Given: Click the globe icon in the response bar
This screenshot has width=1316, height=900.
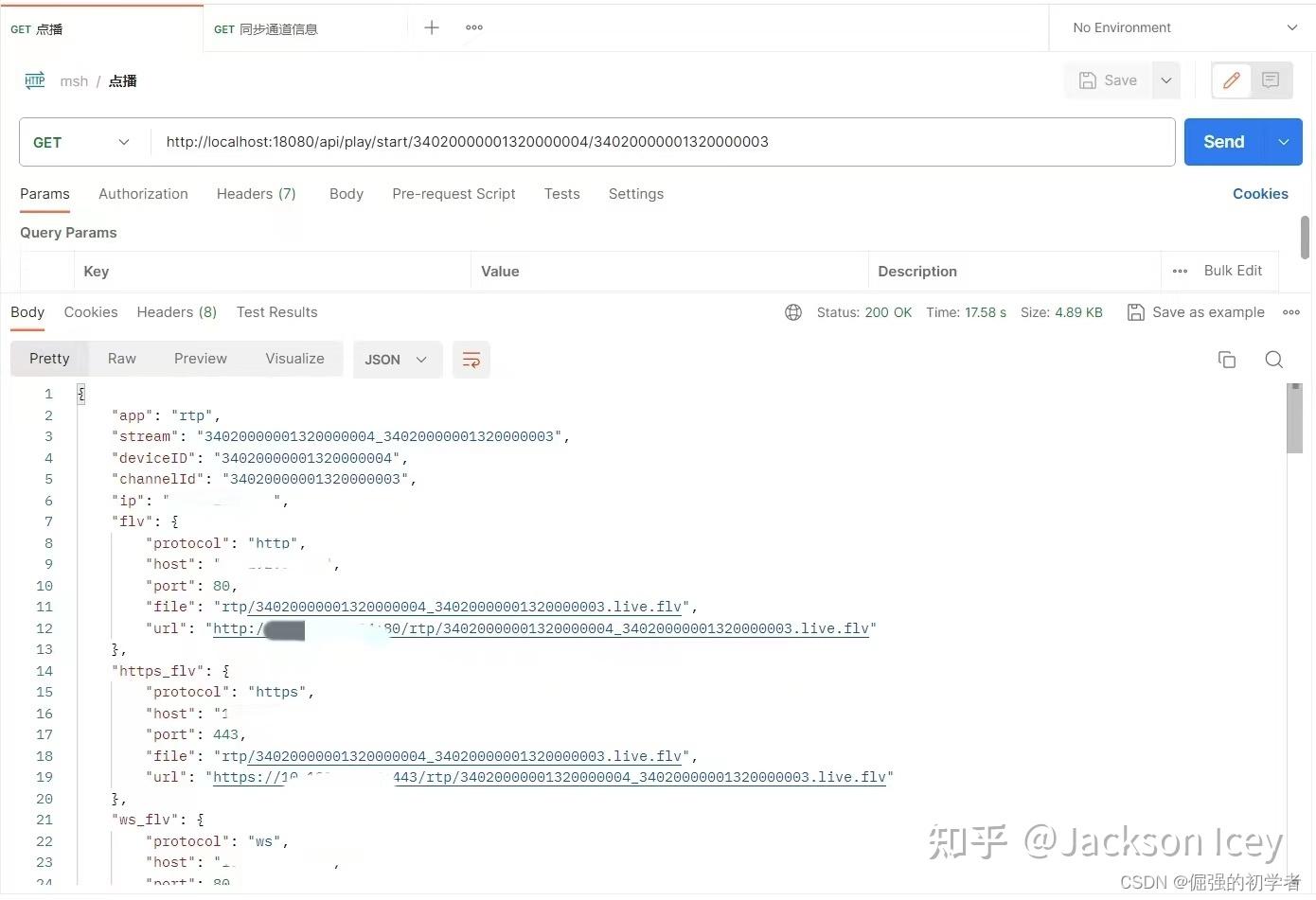Looking at the screenshot, I should coord(793,311).
